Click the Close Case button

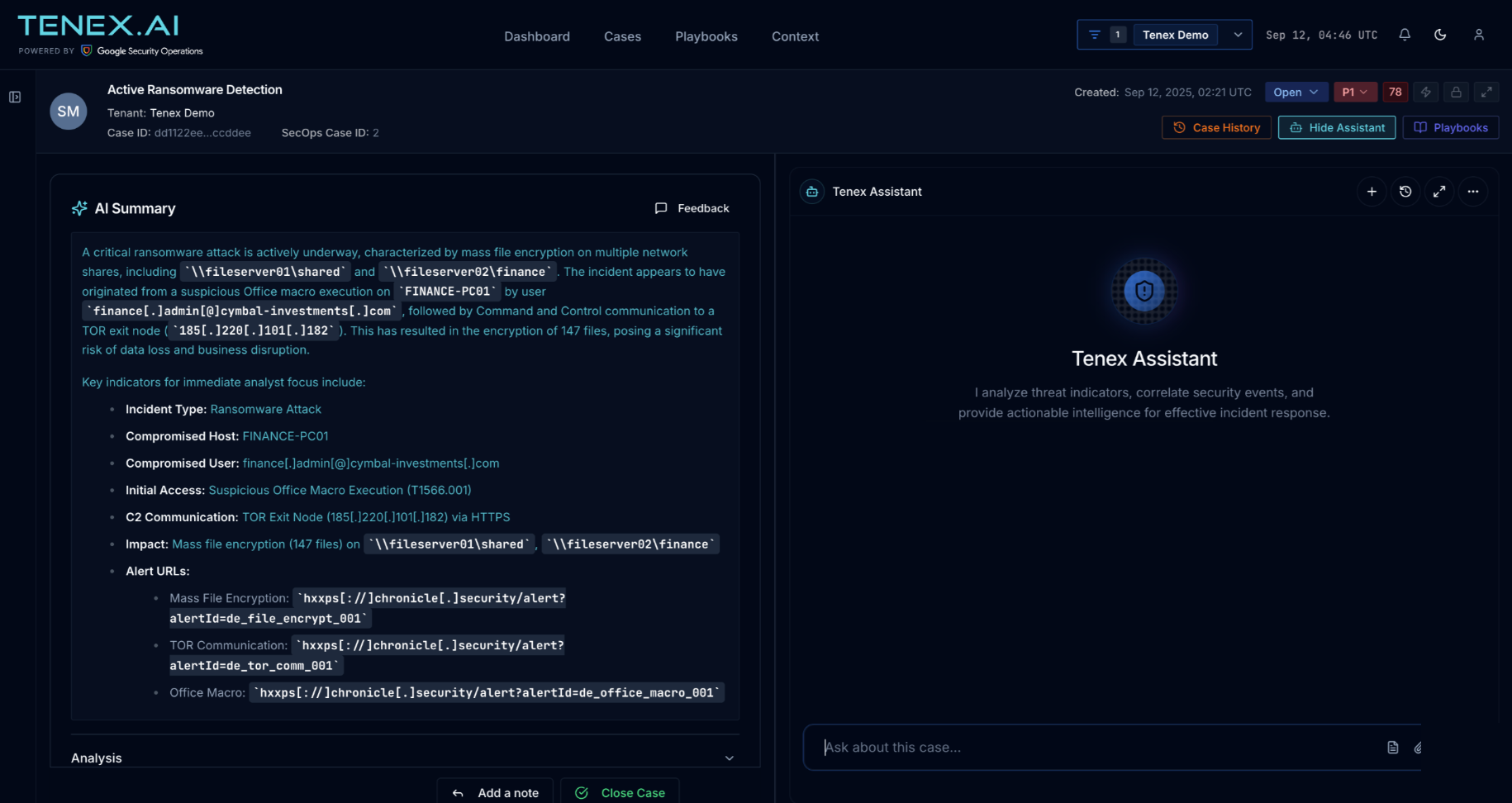[x=620, y=793]
